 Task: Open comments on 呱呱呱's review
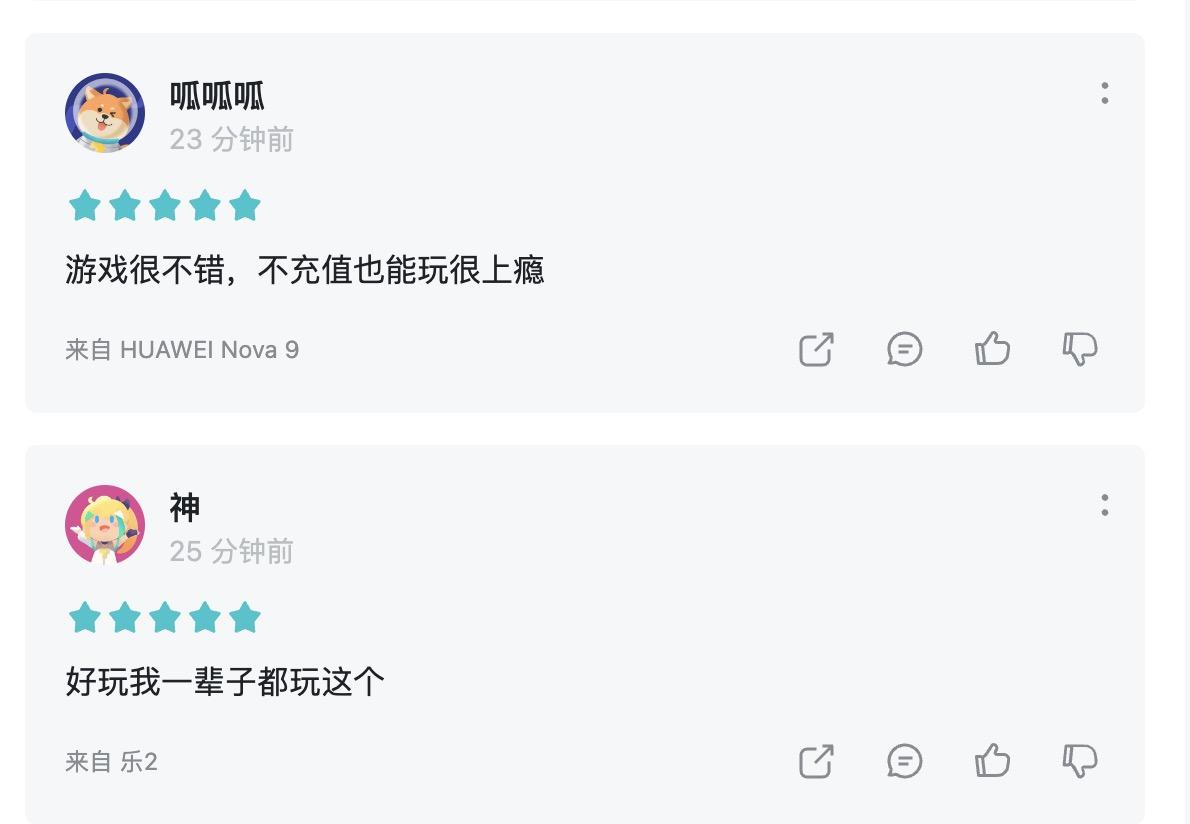(904, 349)
